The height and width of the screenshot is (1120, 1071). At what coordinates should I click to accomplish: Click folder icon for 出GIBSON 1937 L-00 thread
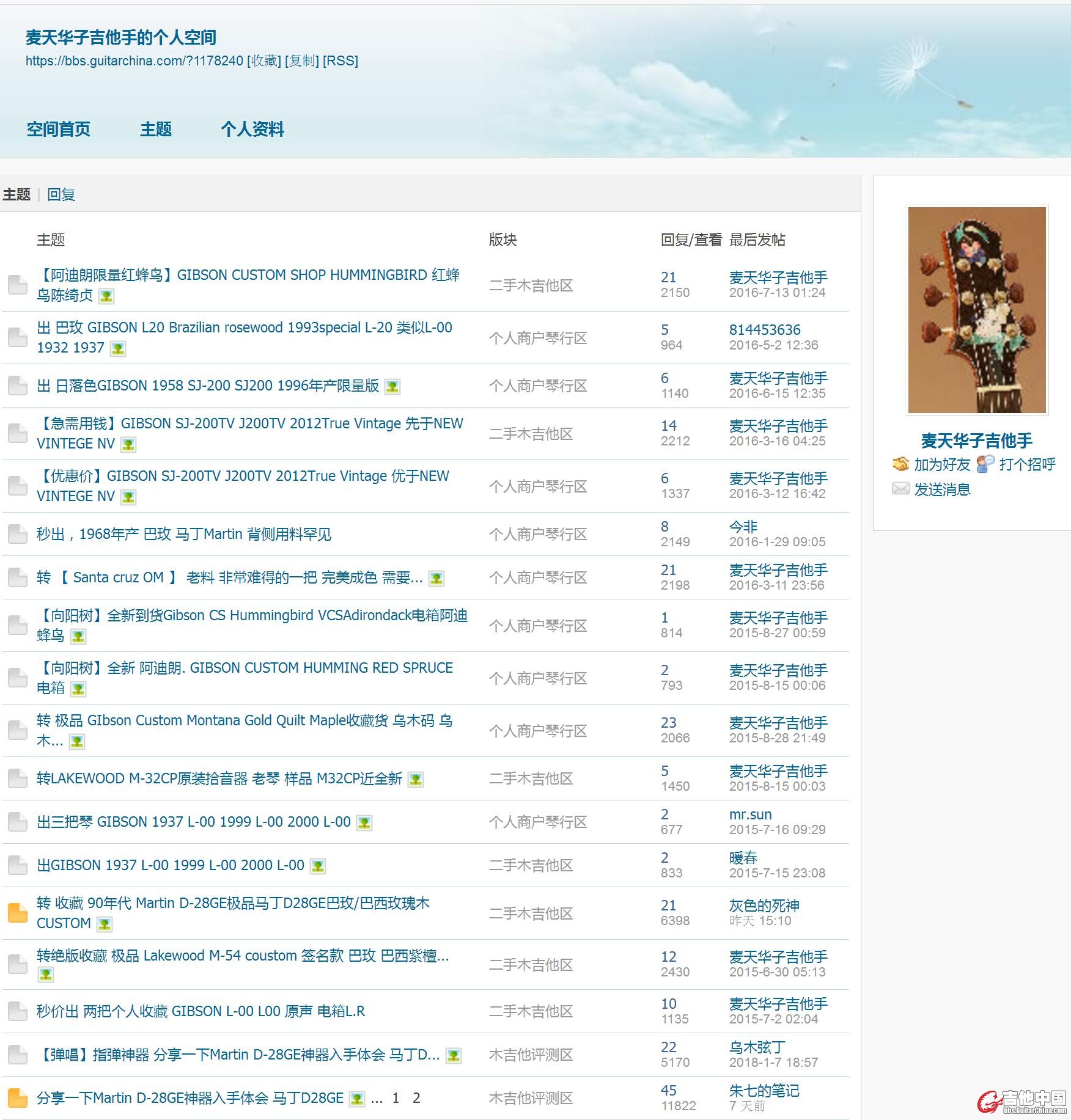point(18,865)
